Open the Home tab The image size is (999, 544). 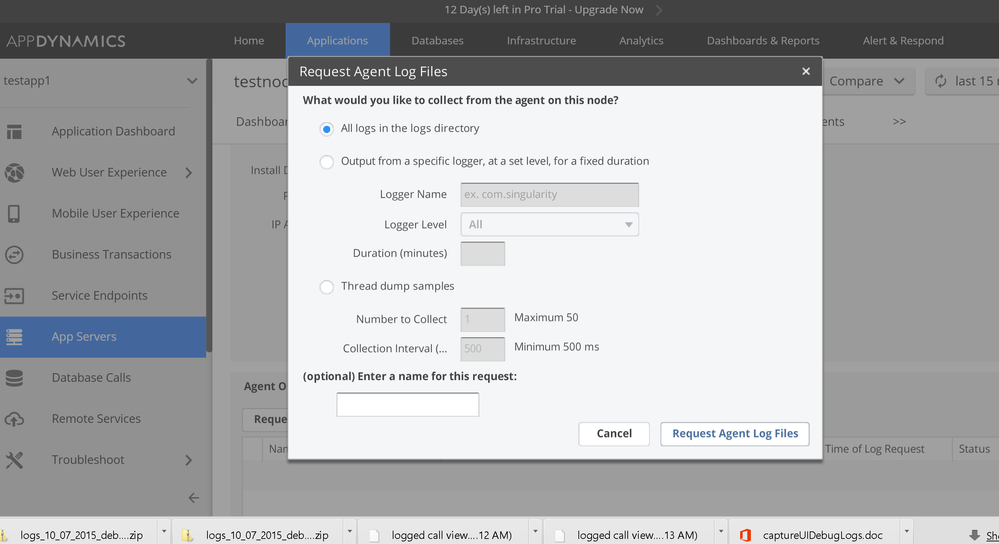tap(248, 41)
